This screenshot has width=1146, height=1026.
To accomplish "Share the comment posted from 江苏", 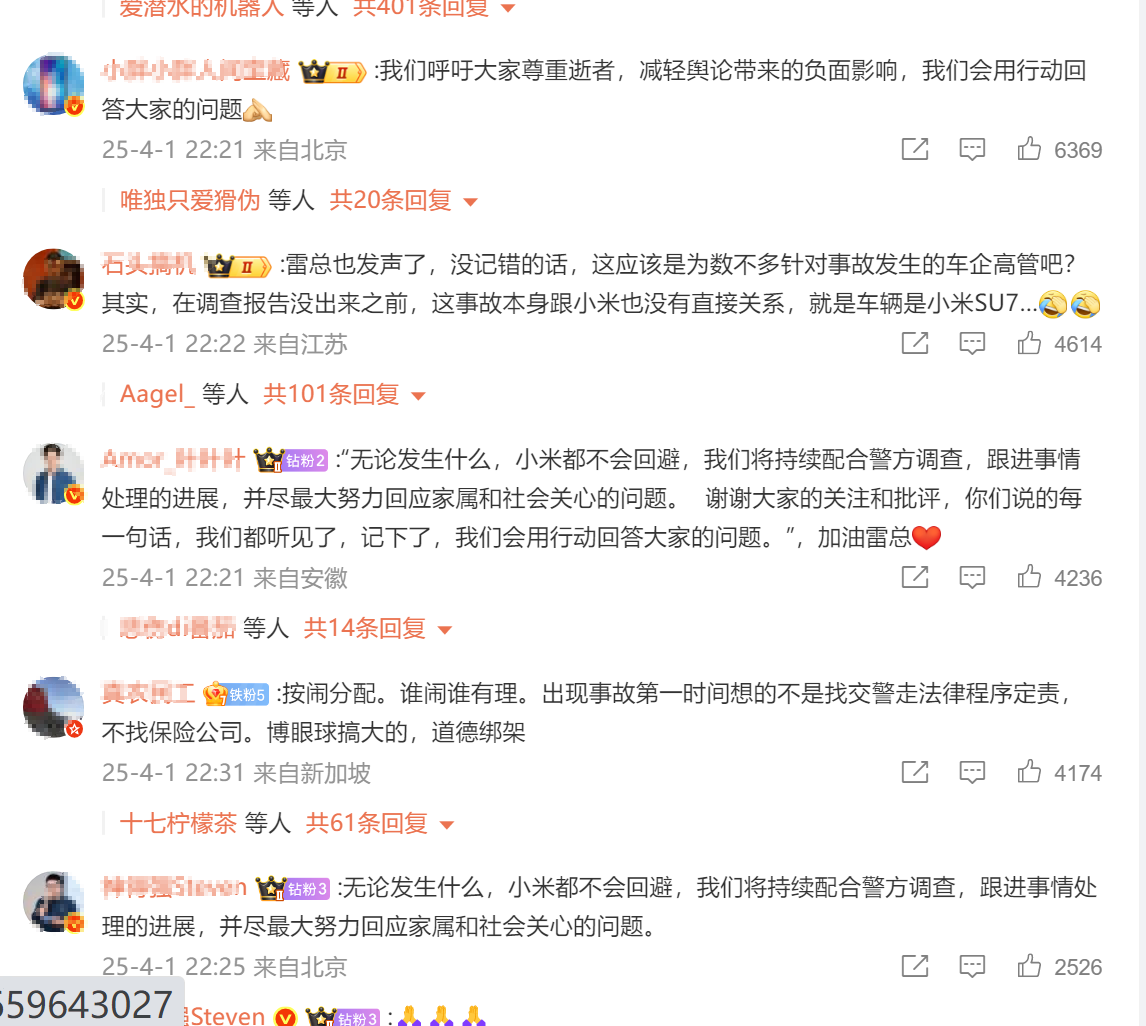I will click(914, 343).
